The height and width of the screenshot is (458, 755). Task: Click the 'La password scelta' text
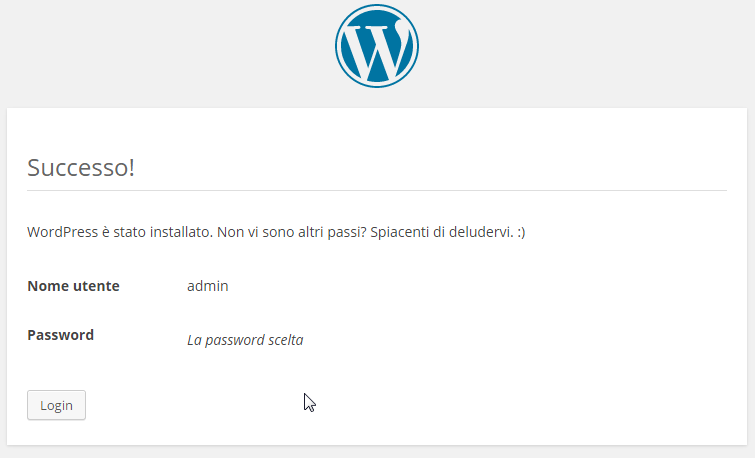coord(245,340)
